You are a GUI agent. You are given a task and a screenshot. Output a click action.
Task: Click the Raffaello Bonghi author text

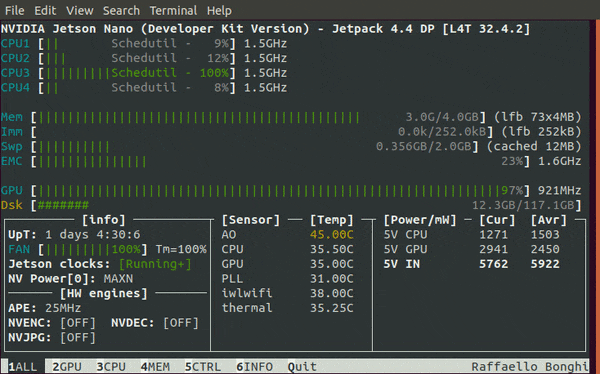(x=529, y=367)
